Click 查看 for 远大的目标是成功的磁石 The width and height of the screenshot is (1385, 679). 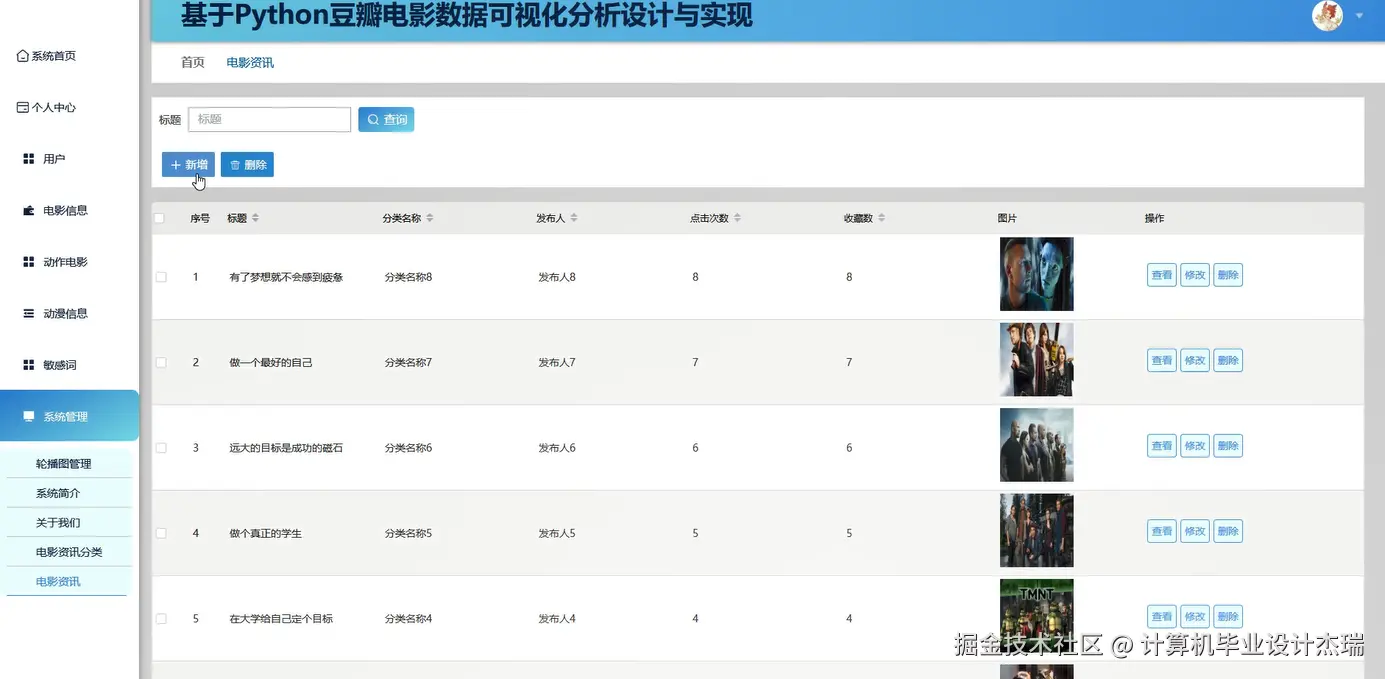[x=1161, y=446]
